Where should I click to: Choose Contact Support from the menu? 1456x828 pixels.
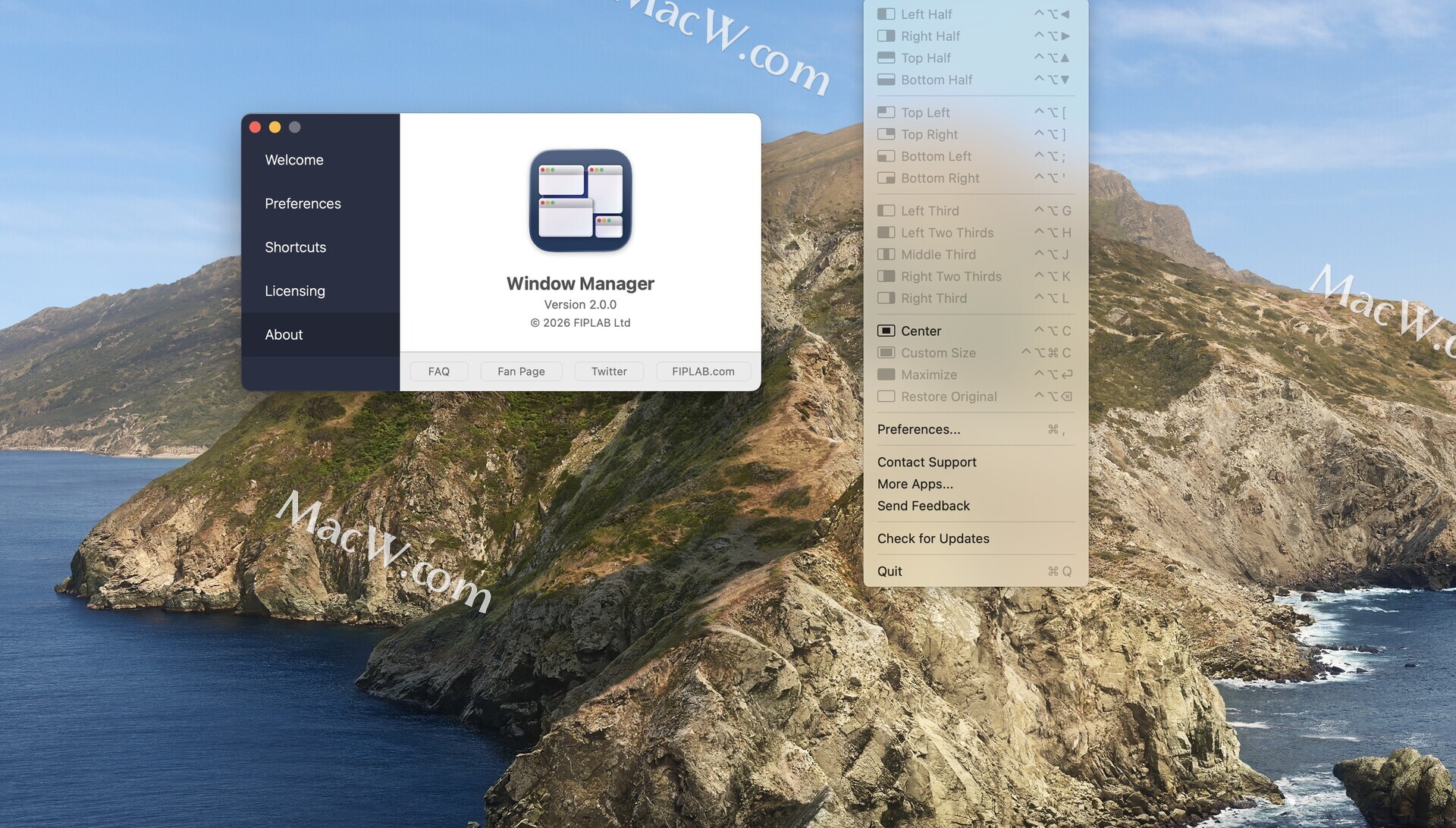[x=926, y=462]
